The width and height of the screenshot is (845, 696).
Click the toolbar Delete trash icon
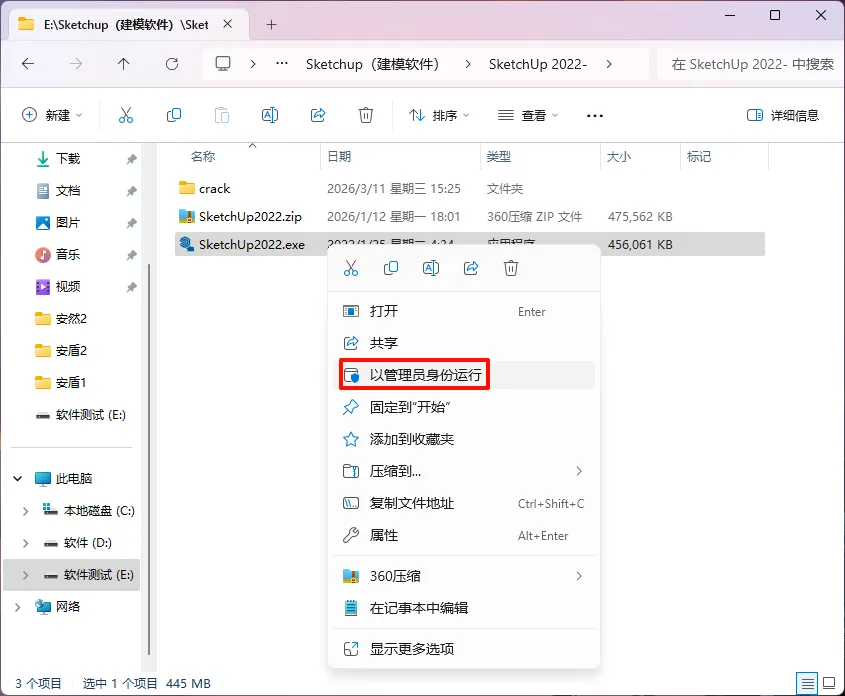point(366,115)
